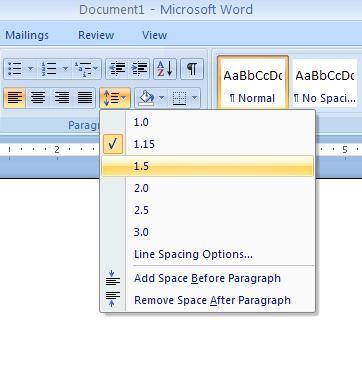362x376 pixels.
Task: Open the Borders dropdown arrow
Action: (194, 98)
